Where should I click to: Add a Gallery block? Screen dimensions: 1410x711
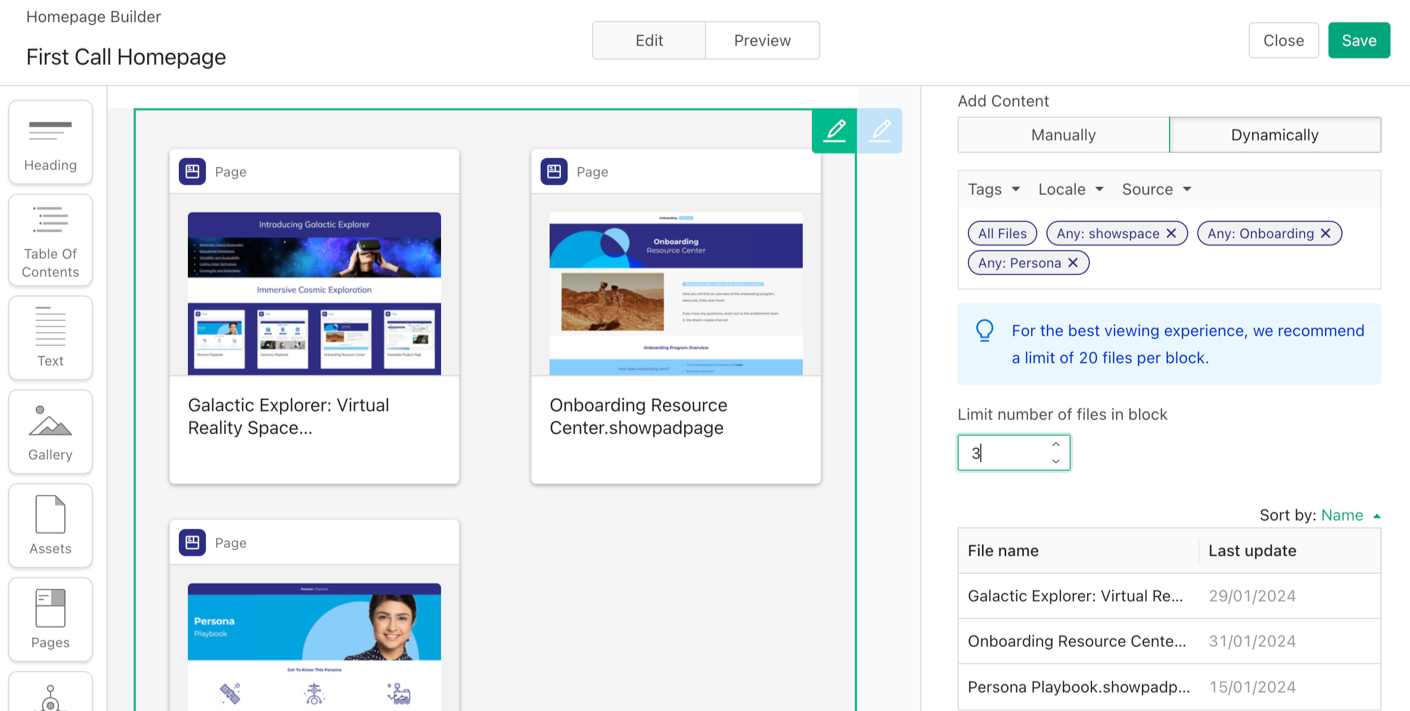tap(50, 432)
